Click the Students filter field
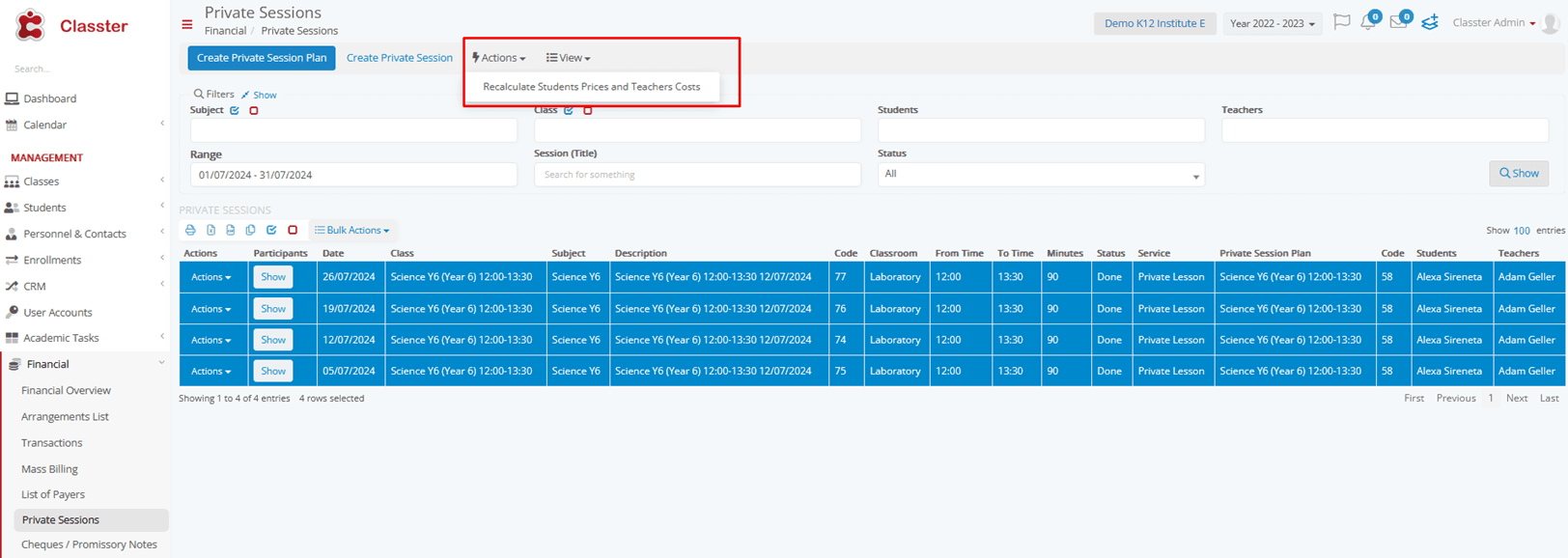Viewport: 1568px width, 558px height. [x=1041, y=130]
